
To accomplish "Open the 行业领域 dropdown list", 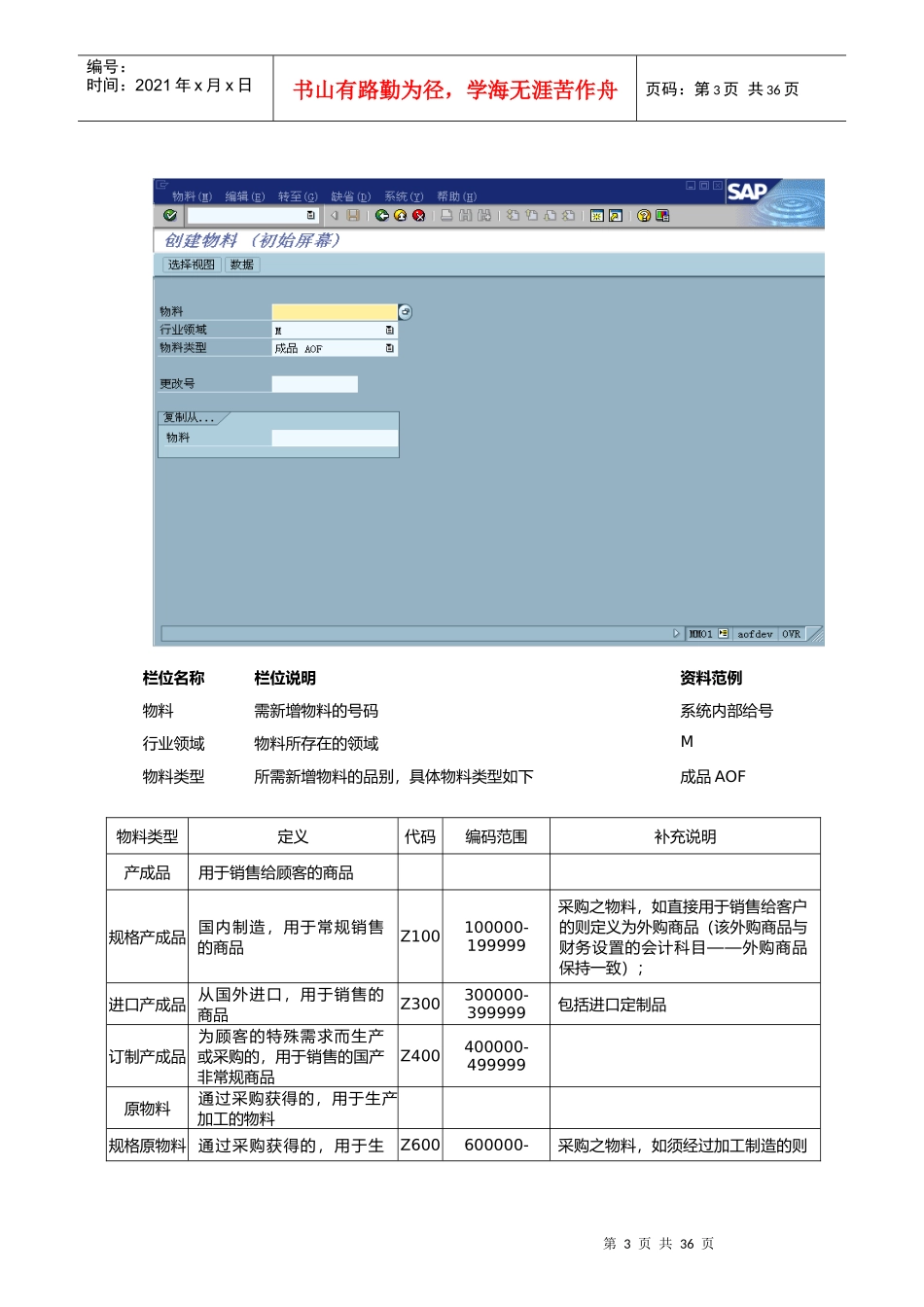I will 390,330.
